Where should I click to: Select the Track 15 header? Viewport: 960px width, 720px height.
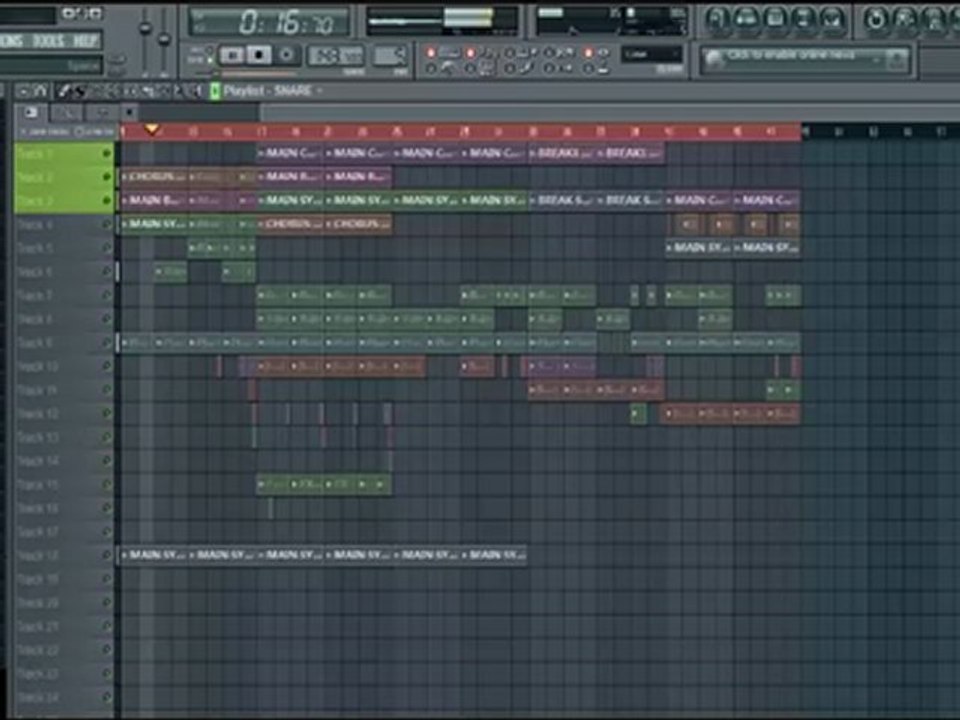pos(64,484)
